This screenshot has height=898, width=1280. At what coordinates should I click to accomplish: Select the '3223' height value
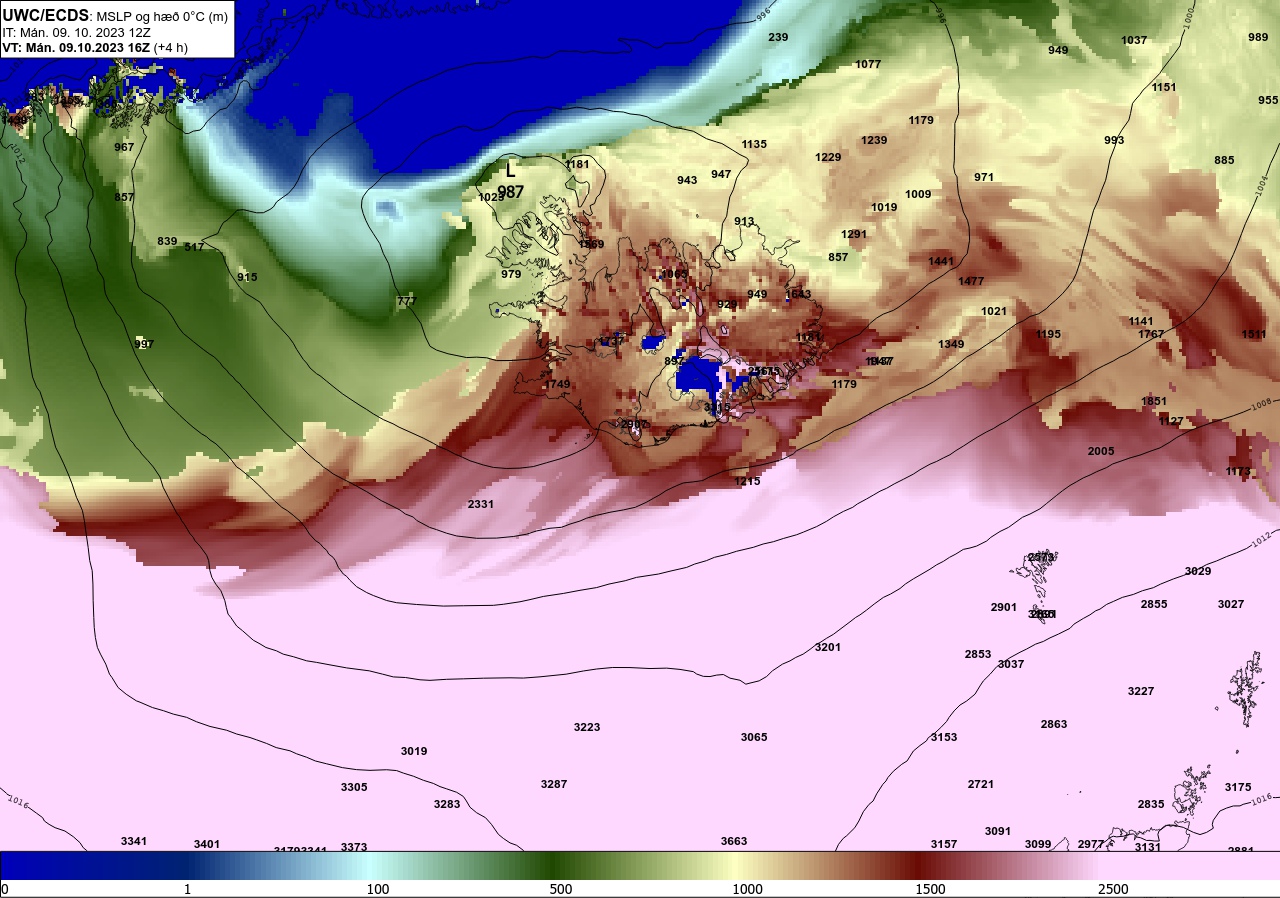(587, 727)
